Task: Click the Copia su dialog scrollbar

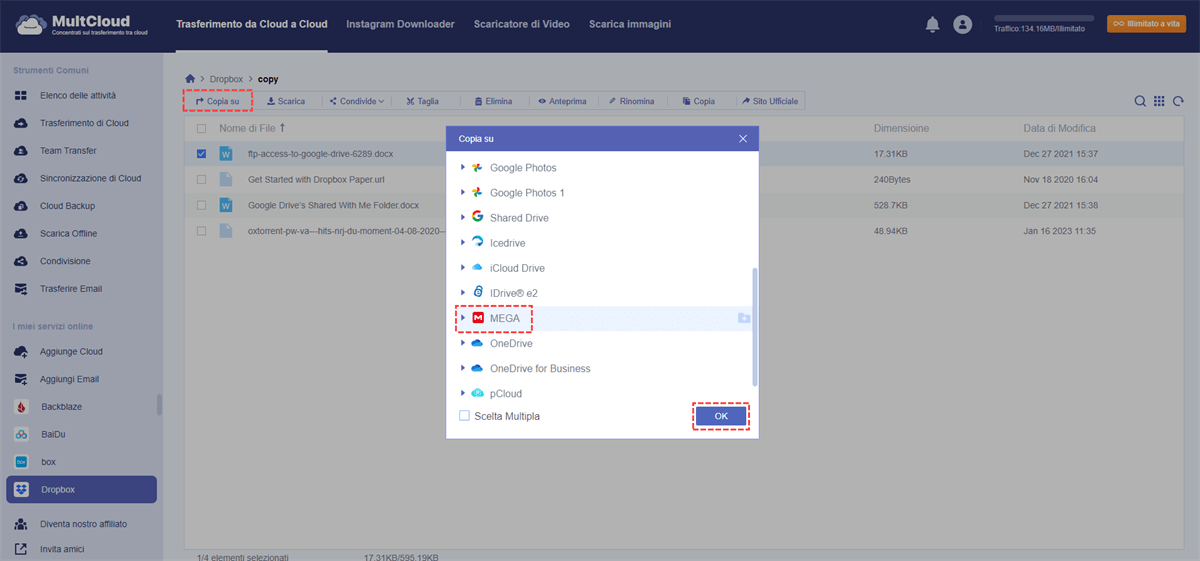Action: click(x=755, y=326)
